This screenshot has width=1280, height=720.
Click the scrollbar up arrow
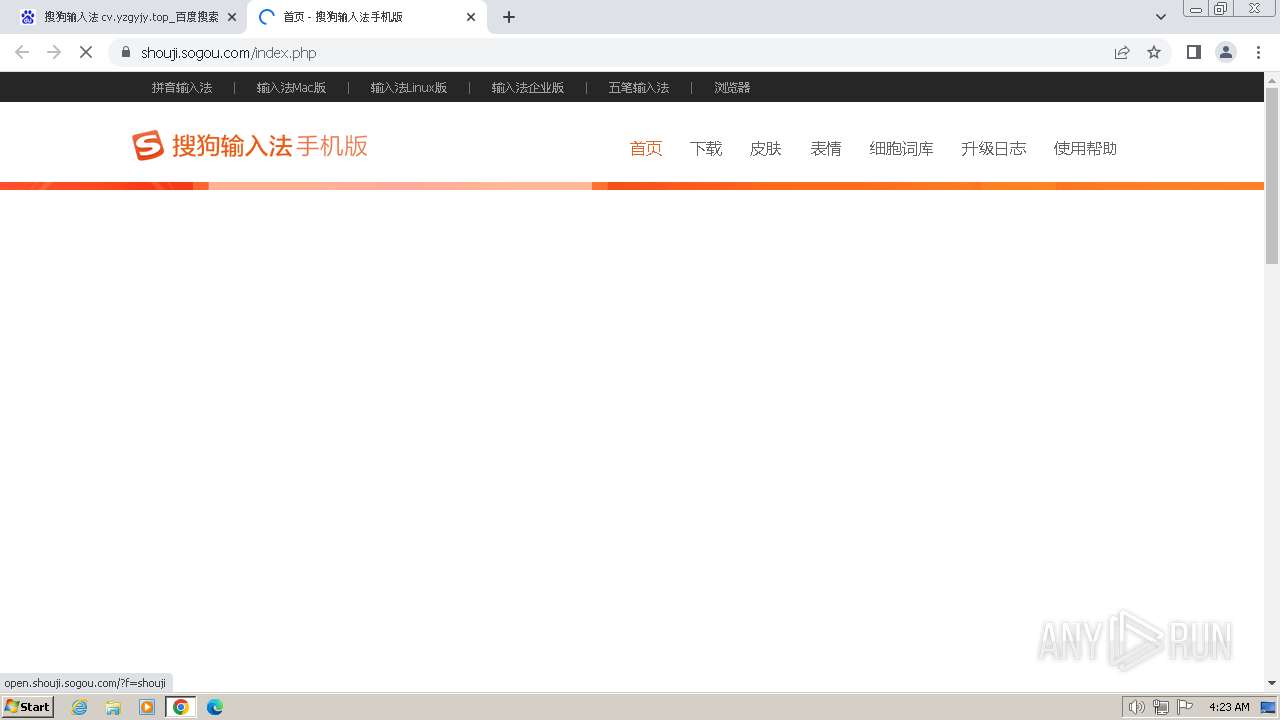1272,79
